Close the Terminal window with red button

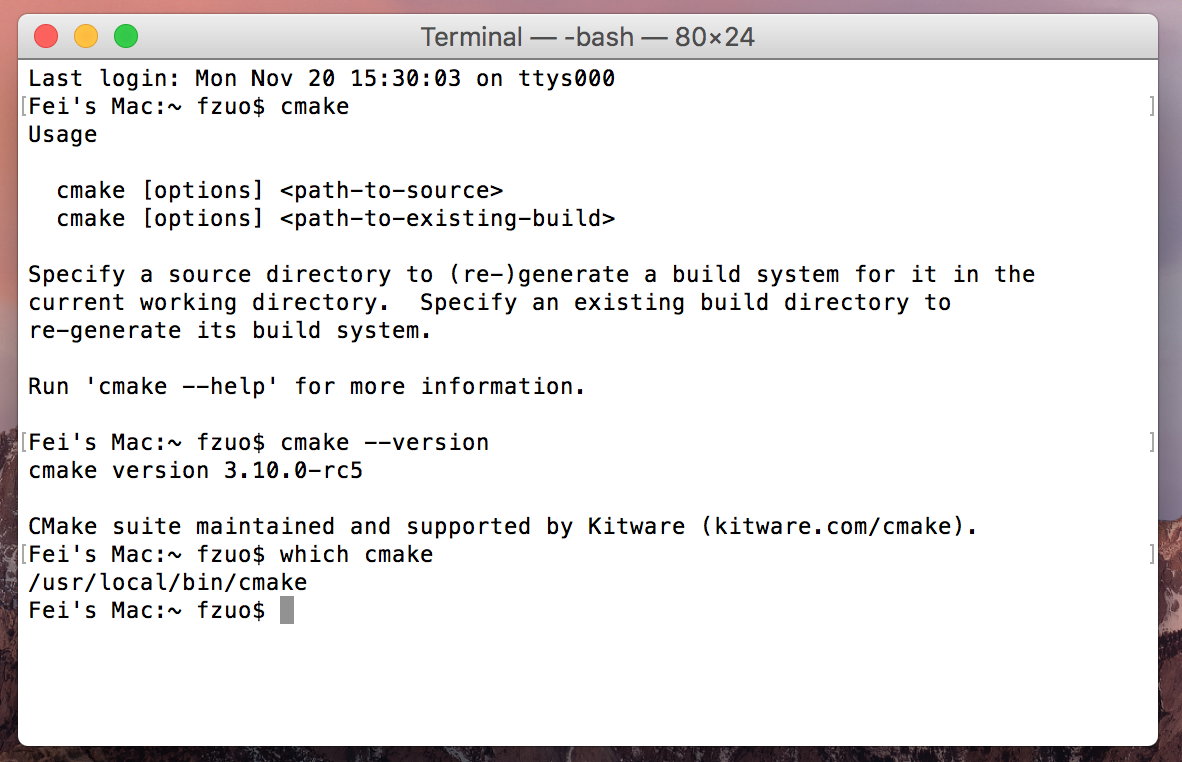point(46,36)
